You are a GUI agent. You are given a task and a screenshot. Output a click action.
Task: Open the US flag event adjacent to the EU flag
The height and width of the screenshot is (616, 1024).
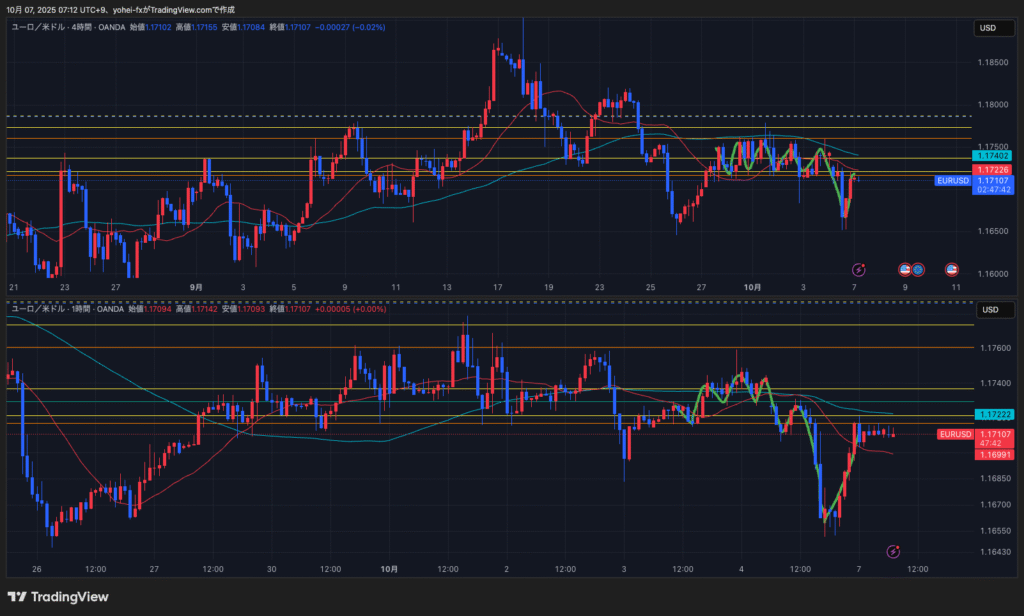(x=905, y=269)
